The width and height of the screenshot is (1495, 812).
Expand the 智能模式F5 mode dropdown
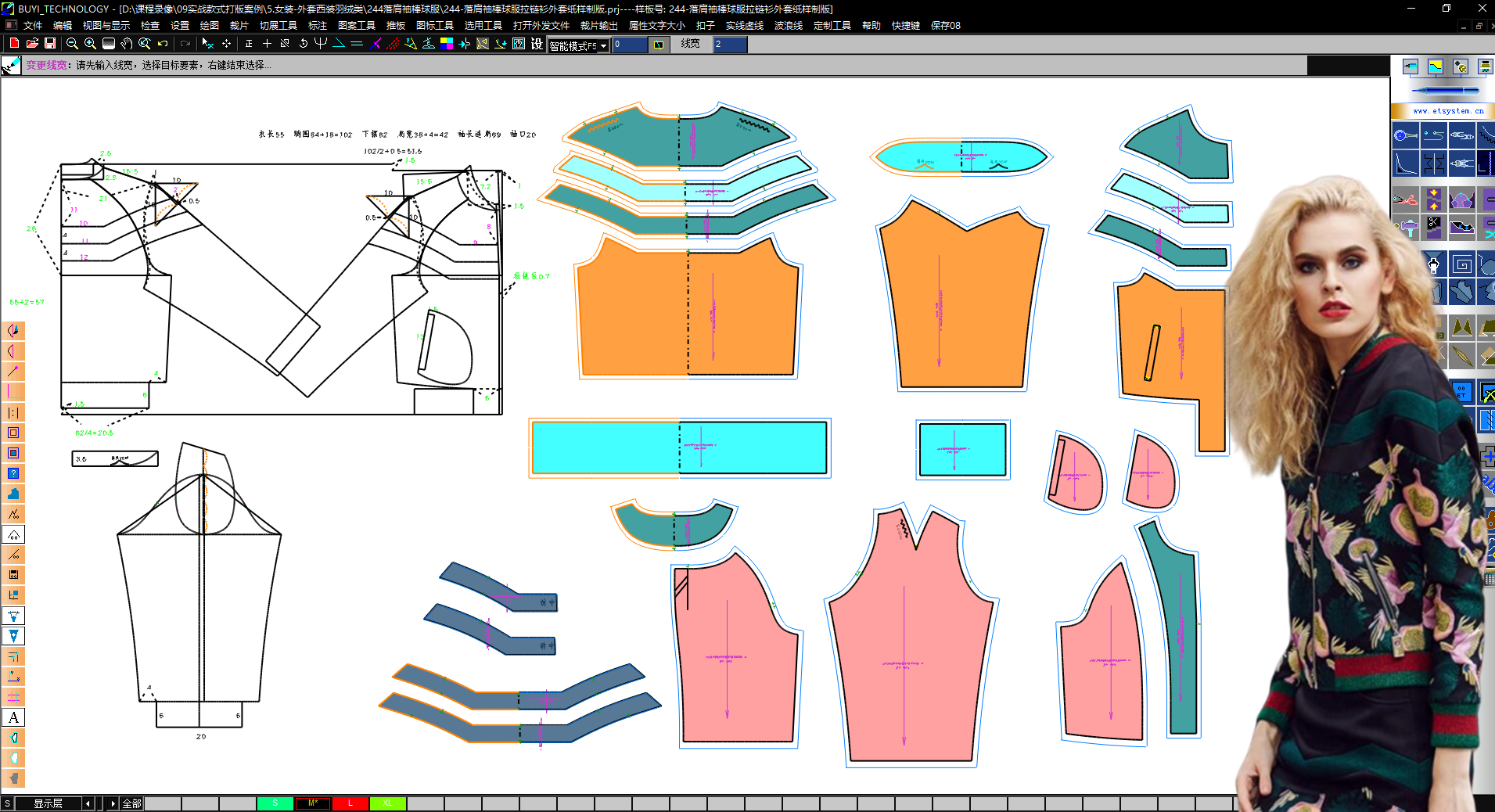click(x=603, y=46)
